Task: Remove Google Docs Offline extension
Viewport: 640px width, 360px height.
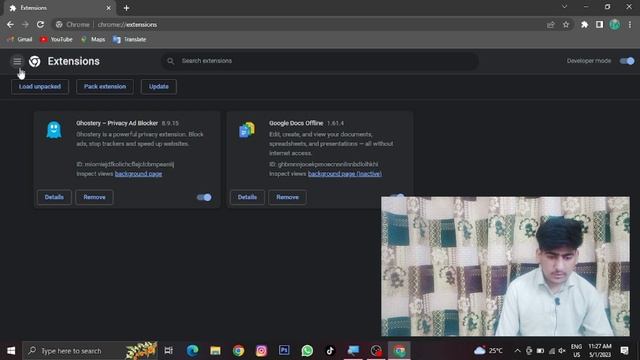Action: point(287,197)
